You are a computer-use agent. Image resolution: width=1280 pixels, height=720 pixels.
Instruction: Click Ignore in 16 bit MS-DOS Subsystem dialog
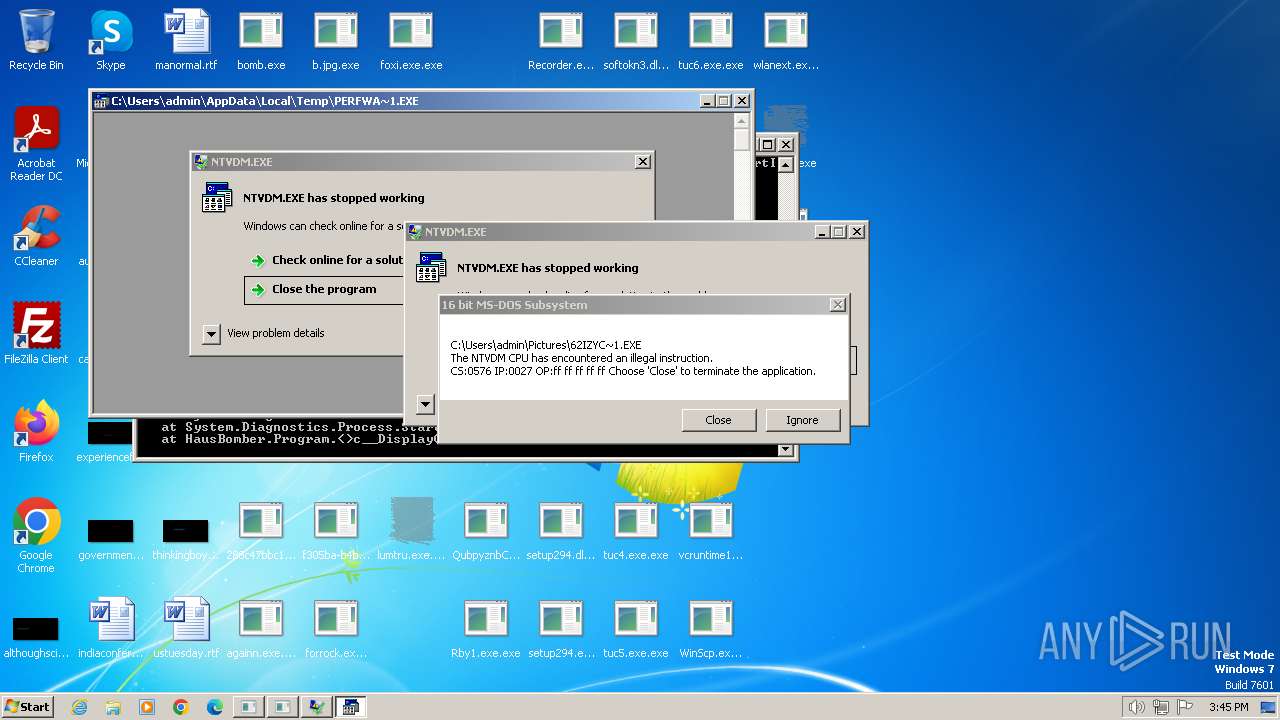click(802, 420)
